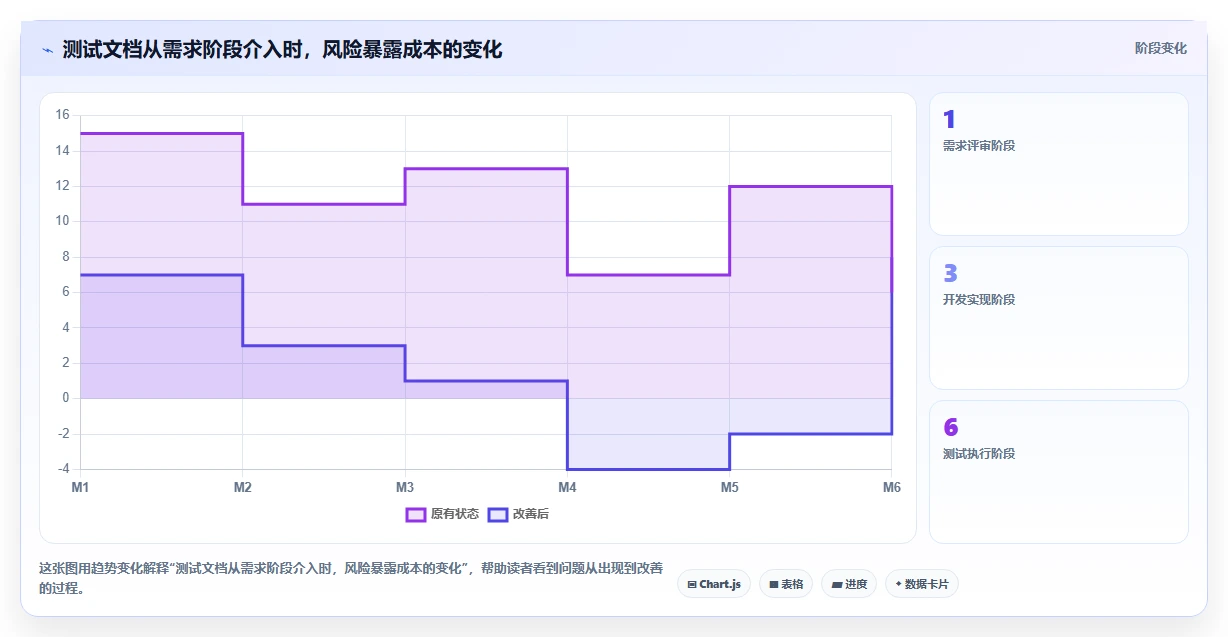Image resolution: width=1228 pixels, height=637 pixels.
Task: Open the 需求评审阶段 card
Action: coord(1059,164)
